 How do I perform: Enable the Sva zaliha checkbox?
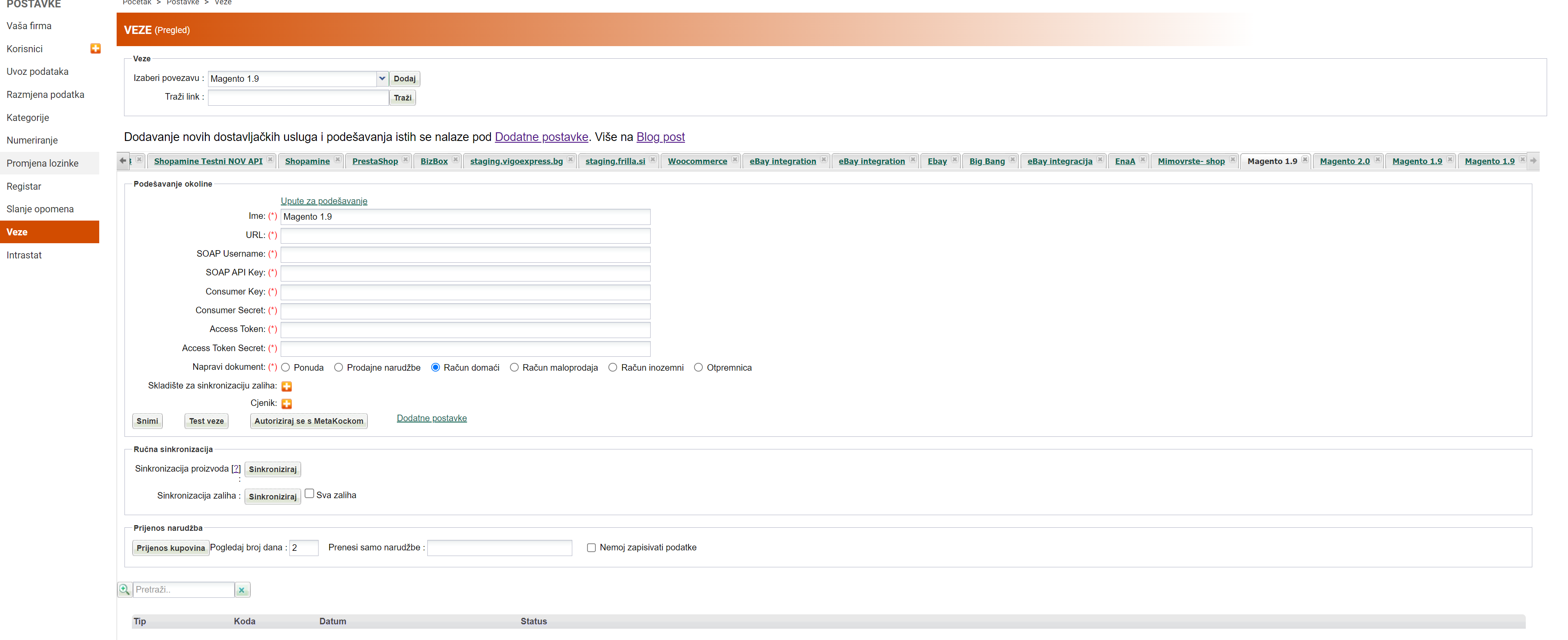click(x=309, y=494)
